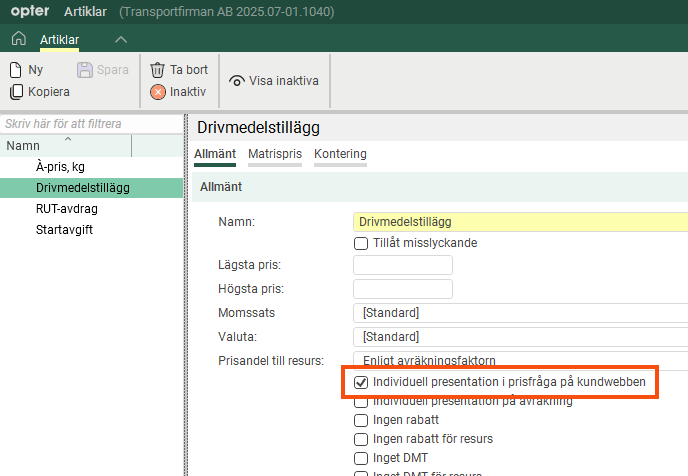The image size is (688, 476).
Task: Check the Ingen rabatt checkbox
Action: pyautogui.click(x=361, y=420)
